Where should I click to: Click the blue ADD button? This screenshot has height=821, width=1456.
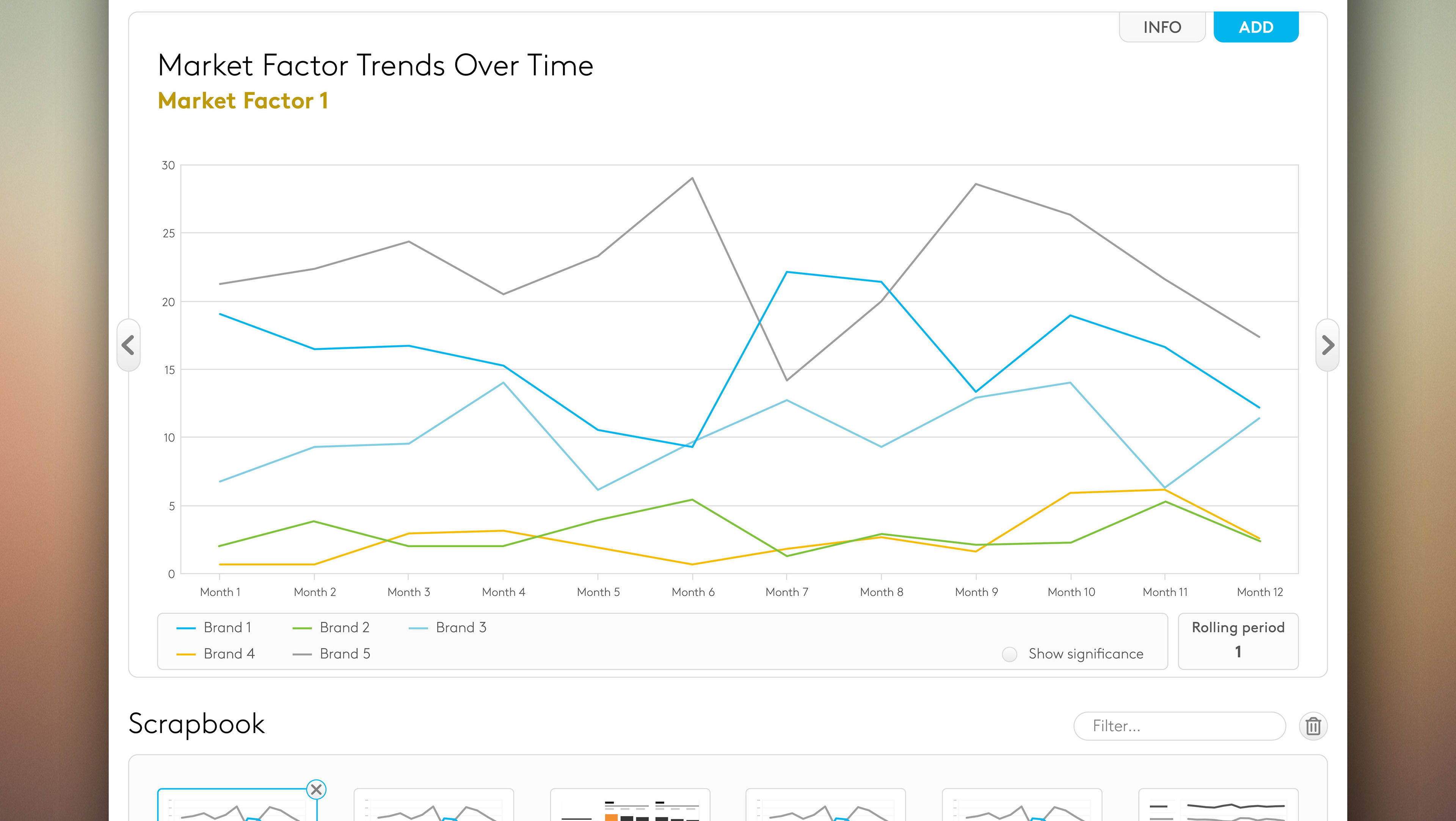tap(1256, 27)
